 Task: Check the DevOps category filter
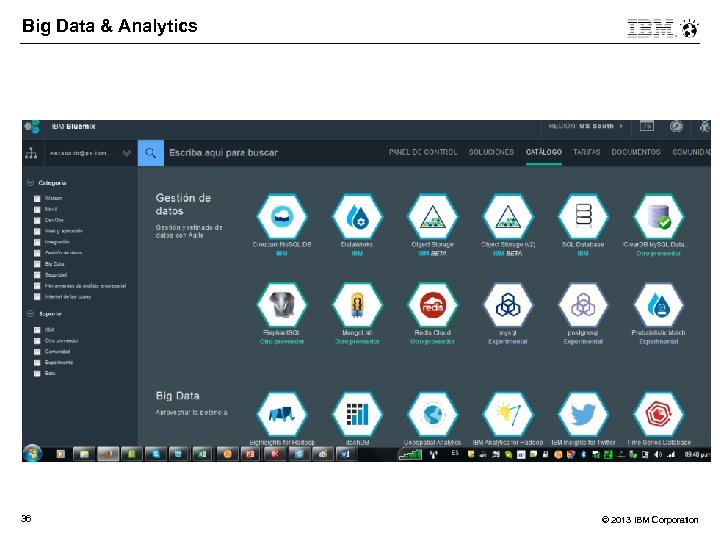[x=37, y=220]
